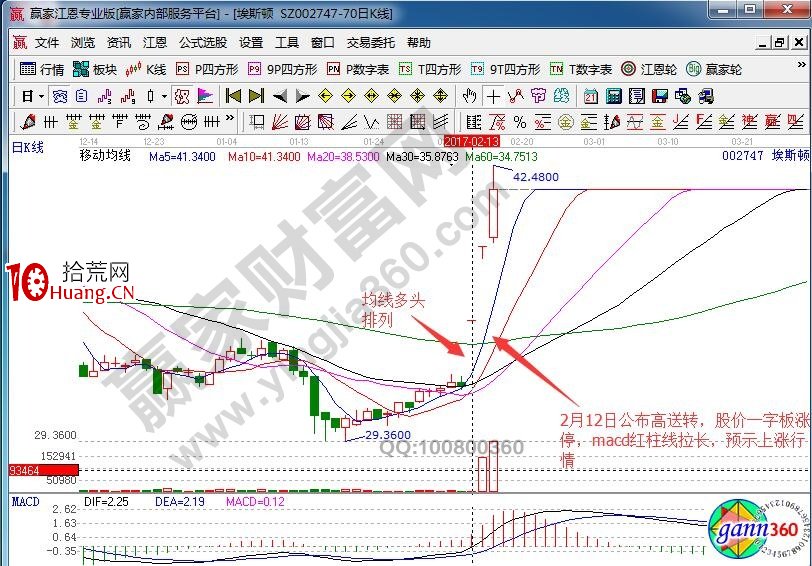Screen dimensions: 812x566
Task: Launch the 赢家轮 wheel tool
Action: click(x=714, y=69)
